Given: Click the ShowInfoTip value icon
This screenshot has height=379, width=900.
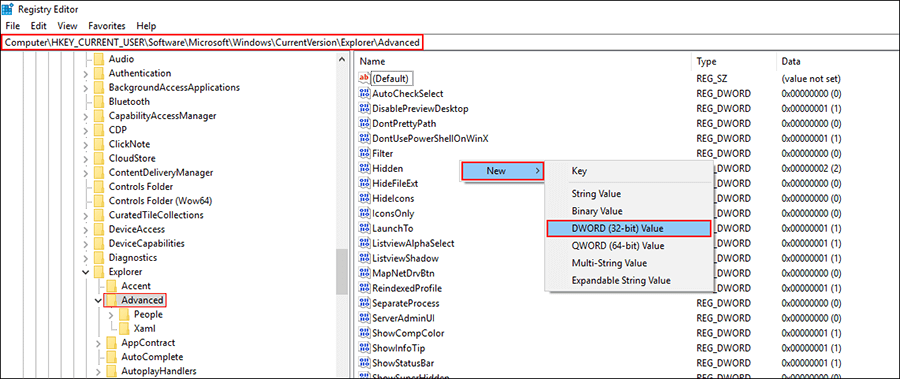Looking at the screenshot, I should pyautogui.click(x=364, y=347).
